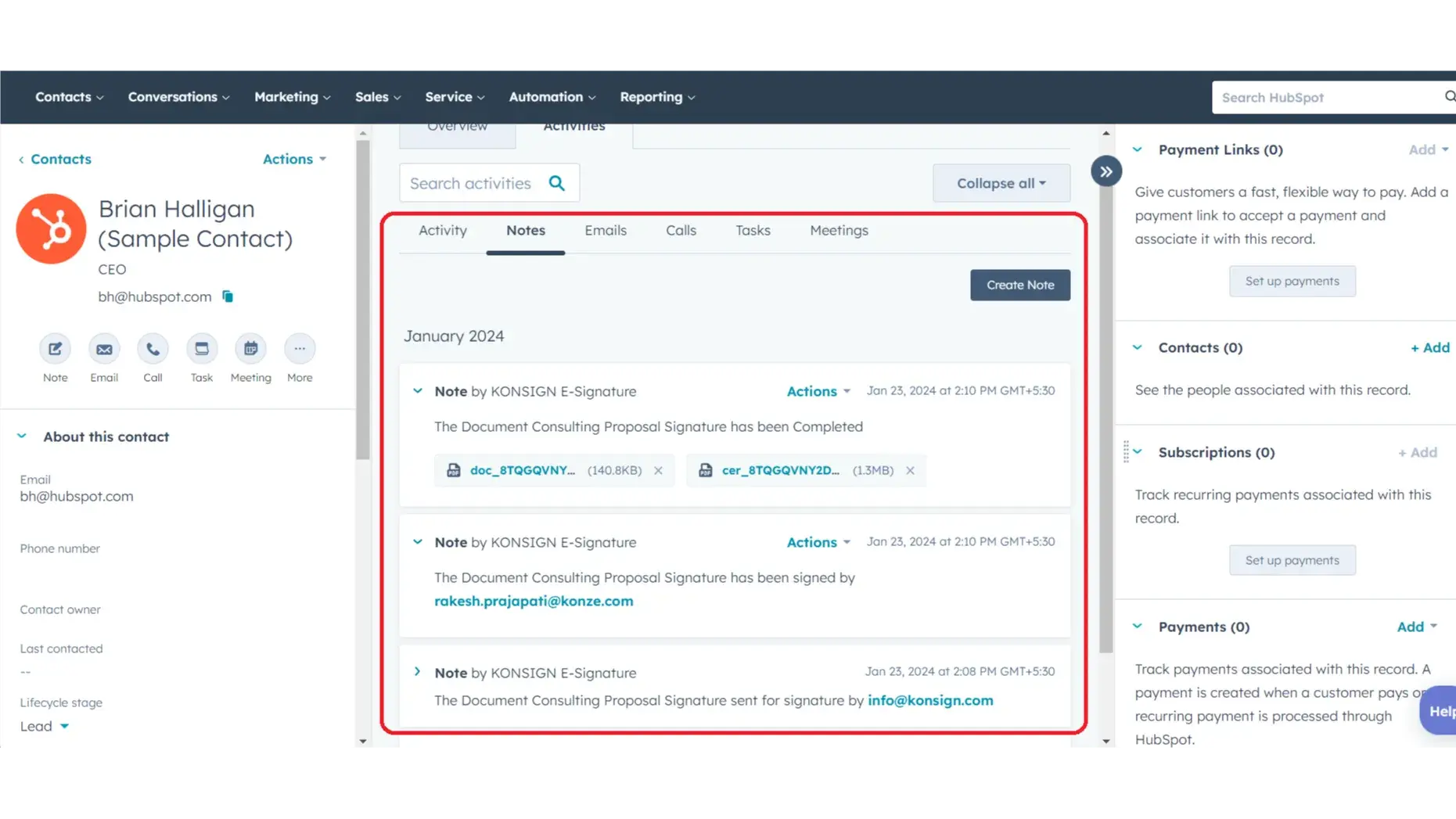This screenshot has width=1456, height=819.
Task: Collapse the About this contact section
Action: [x=22, y=436]
